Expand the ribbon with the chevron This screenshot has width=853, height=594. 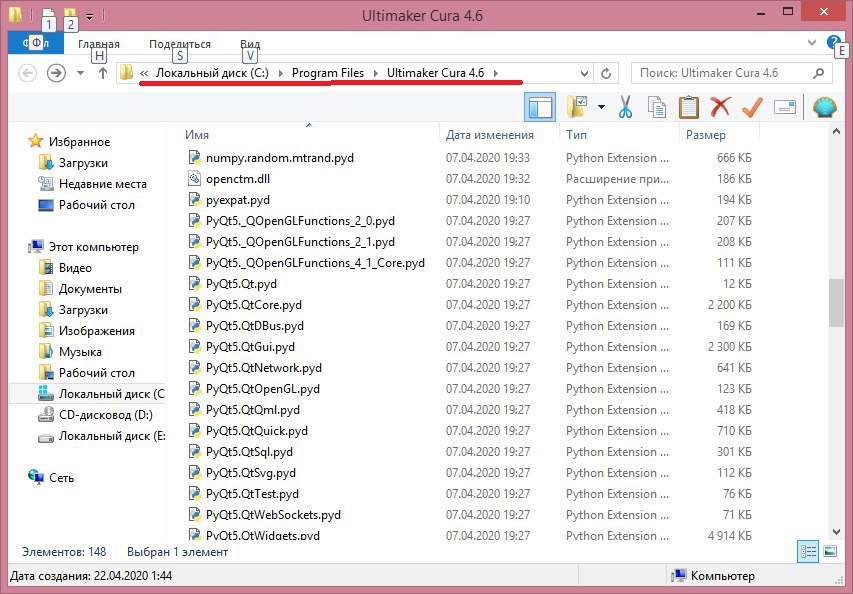point(812,42)
